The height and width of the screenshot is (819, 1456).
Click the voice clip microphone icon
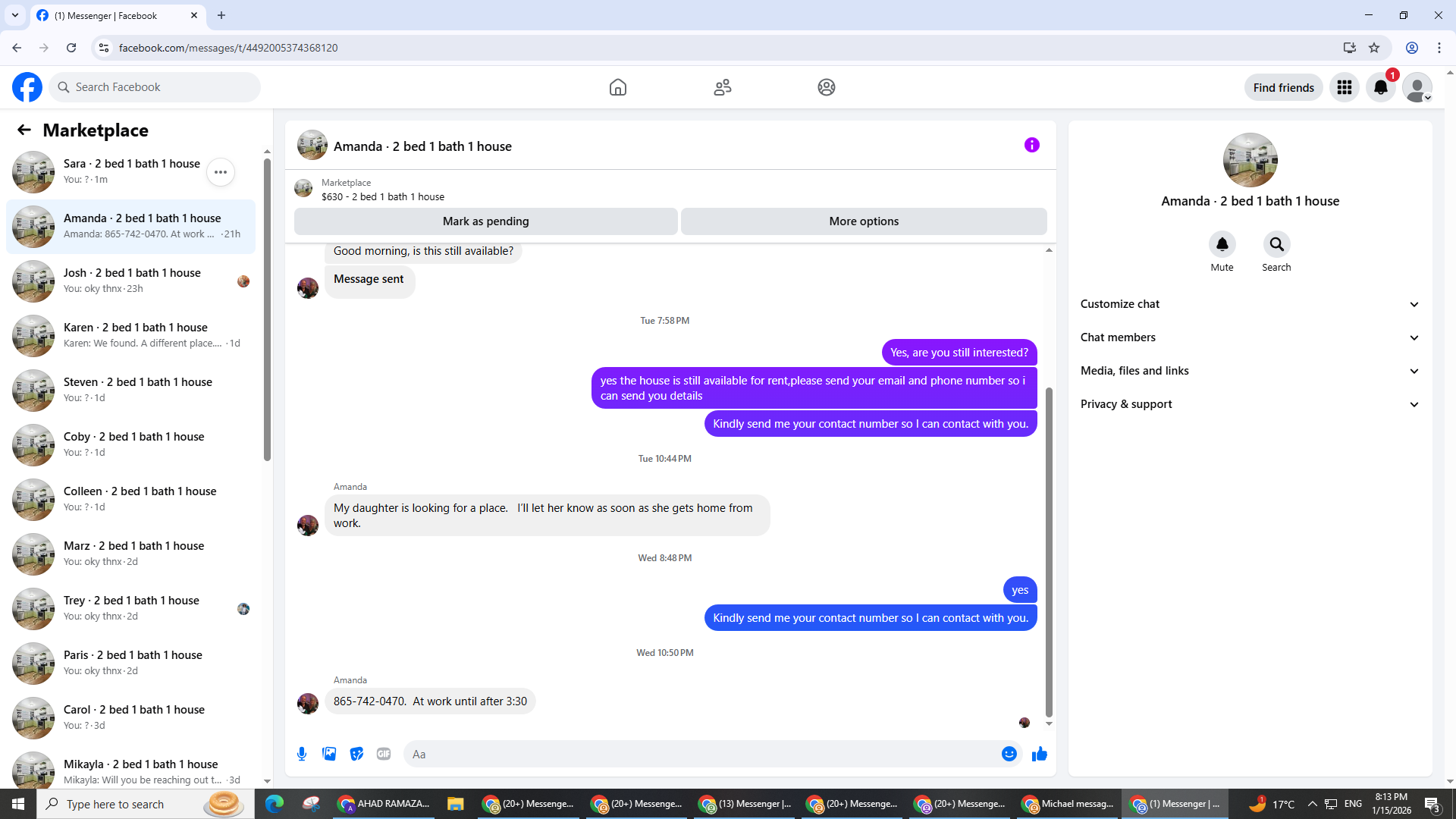302,754
